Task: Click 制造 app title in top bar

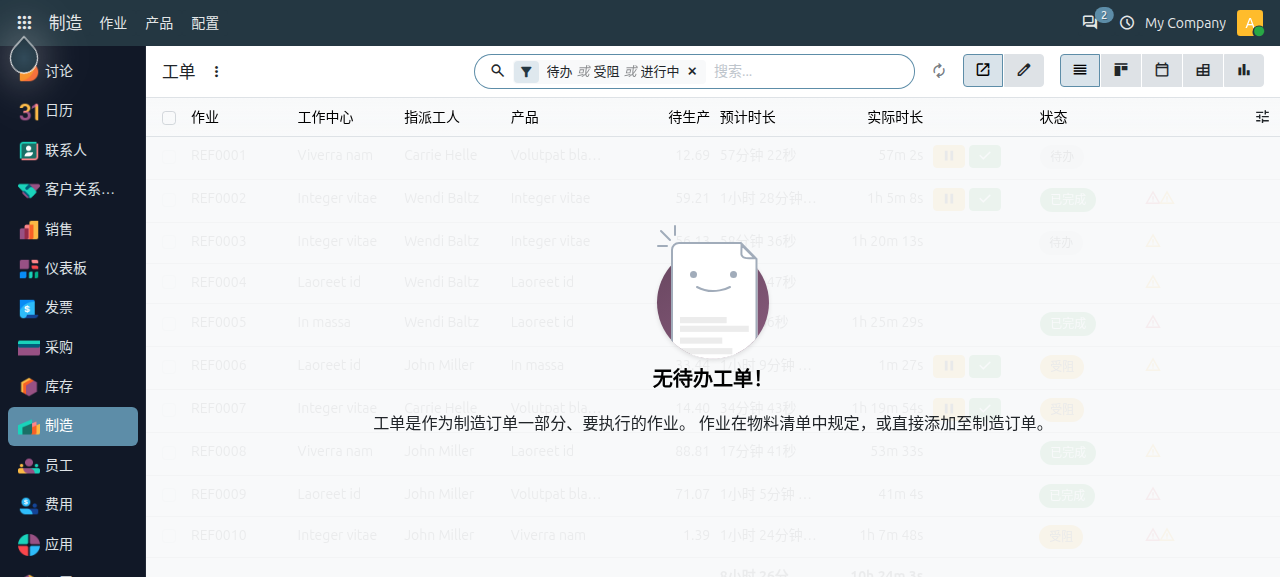Action: [66, 22]
